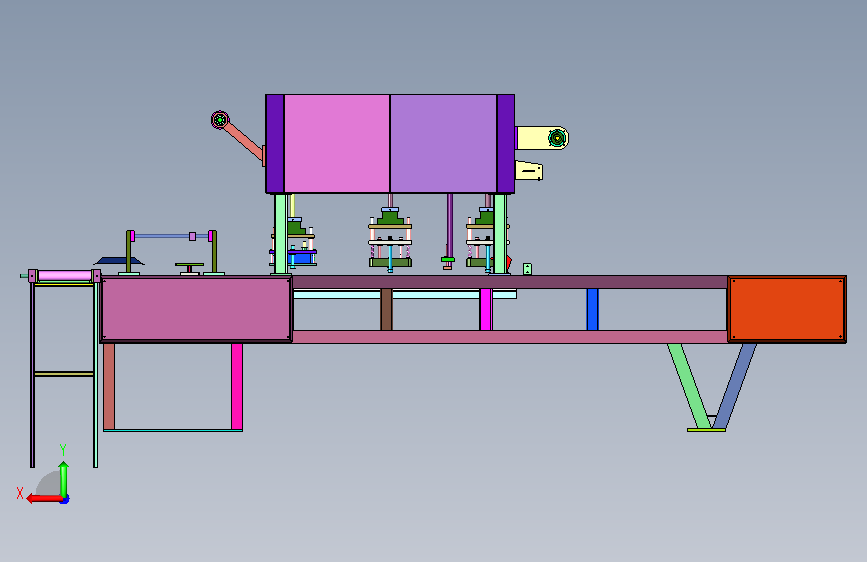Click the red piece beside the right green column

click(x=509, y=262)
